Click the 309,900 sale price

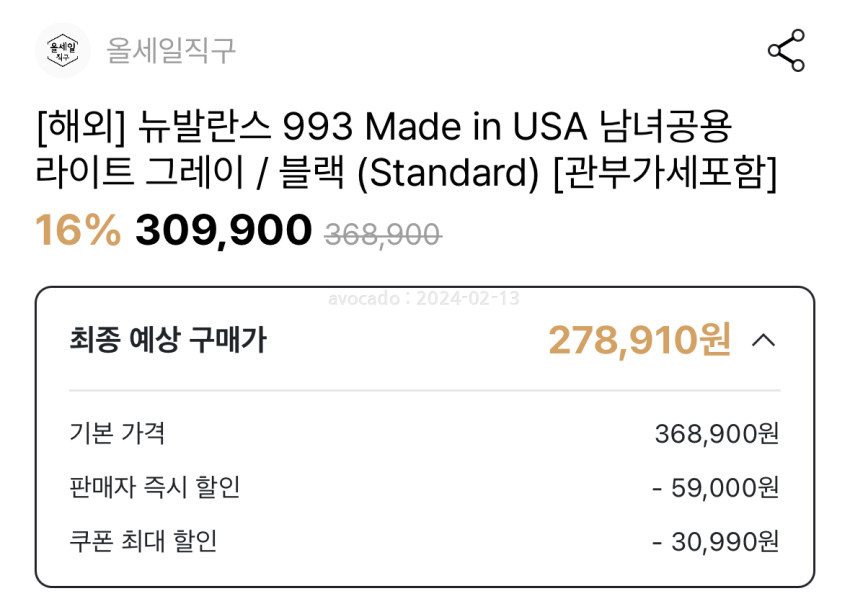223,231
